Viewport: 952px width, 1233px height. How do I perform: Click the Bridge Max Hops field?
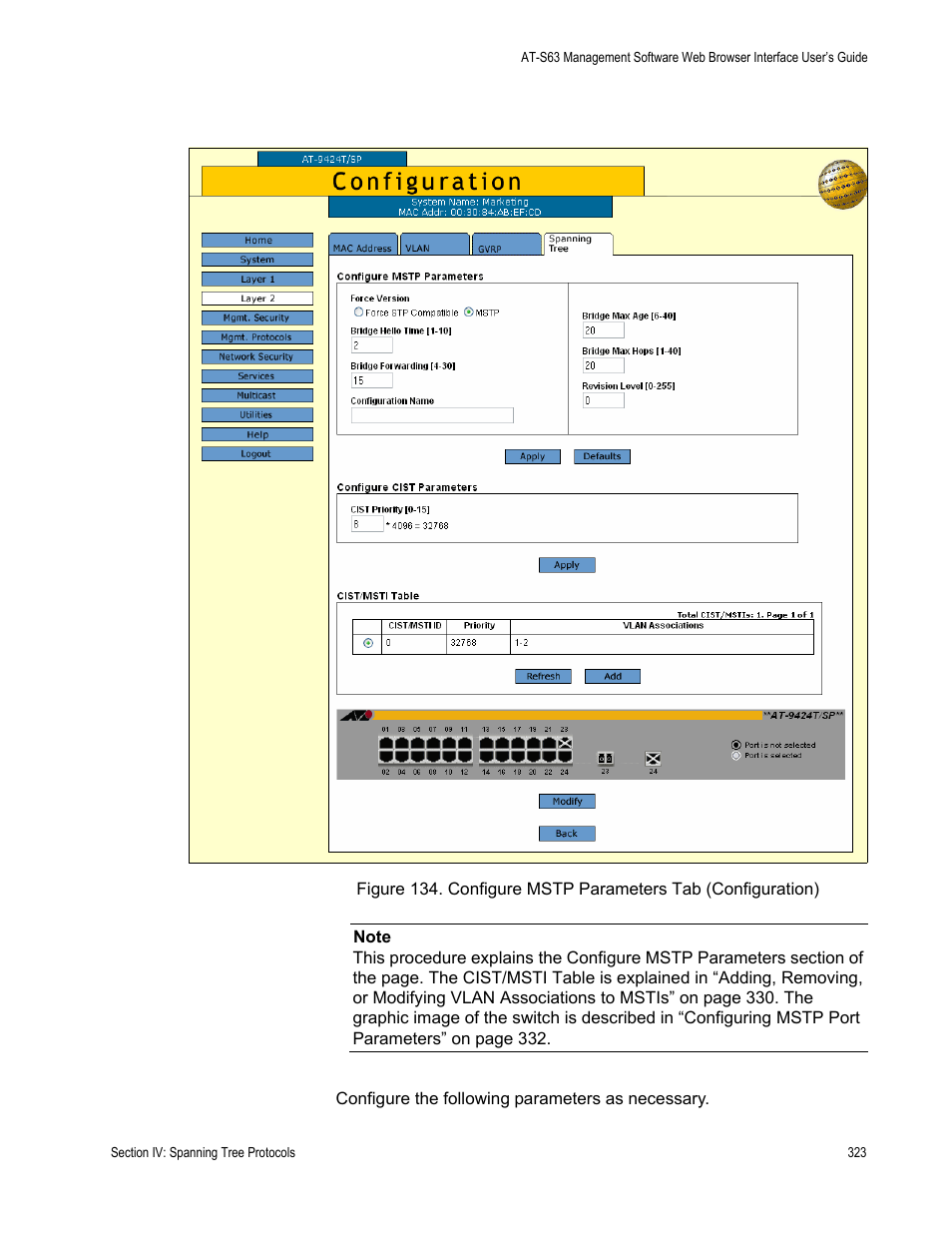coord(603,365)
